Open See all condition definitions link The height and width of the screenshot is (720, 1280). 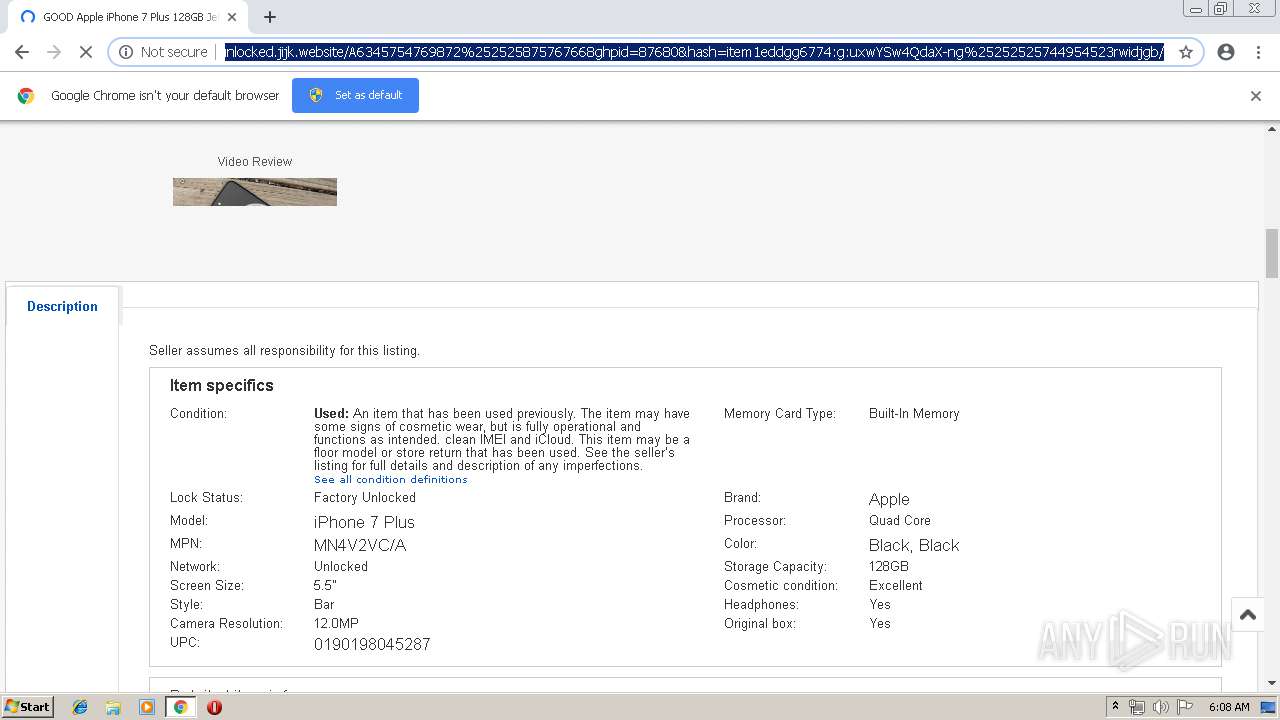[391, 479]
